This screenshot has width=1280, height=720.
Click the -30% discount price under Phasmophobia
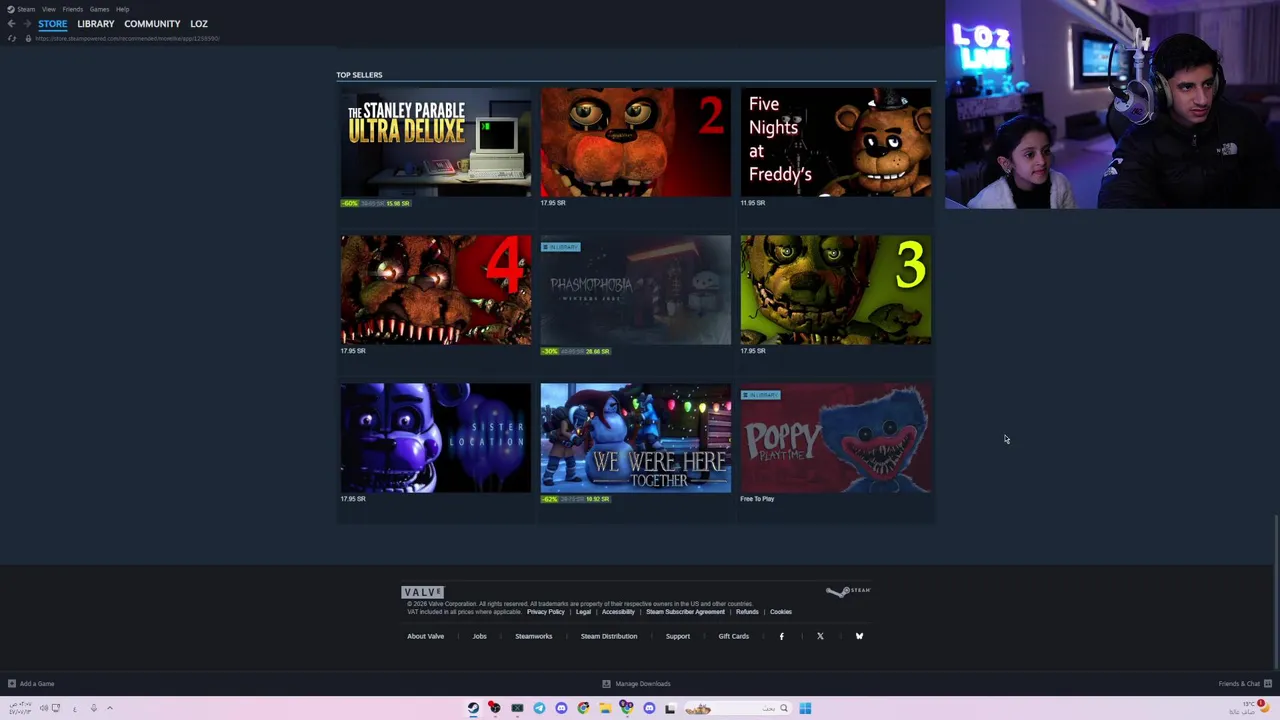click(576, 351)
